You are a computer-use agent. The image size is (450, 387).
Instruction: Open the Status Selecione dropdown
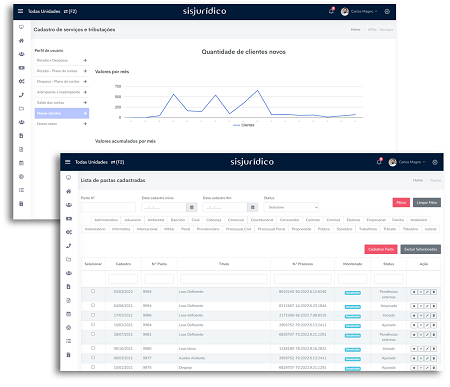[291, 207]
